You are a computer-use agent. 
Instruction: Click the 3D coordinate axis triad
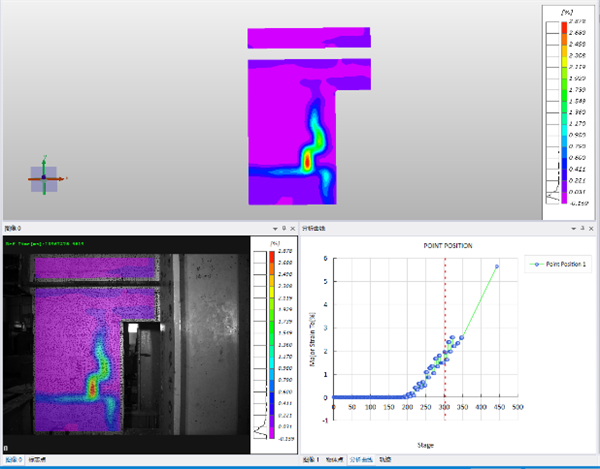coord(44,176)
